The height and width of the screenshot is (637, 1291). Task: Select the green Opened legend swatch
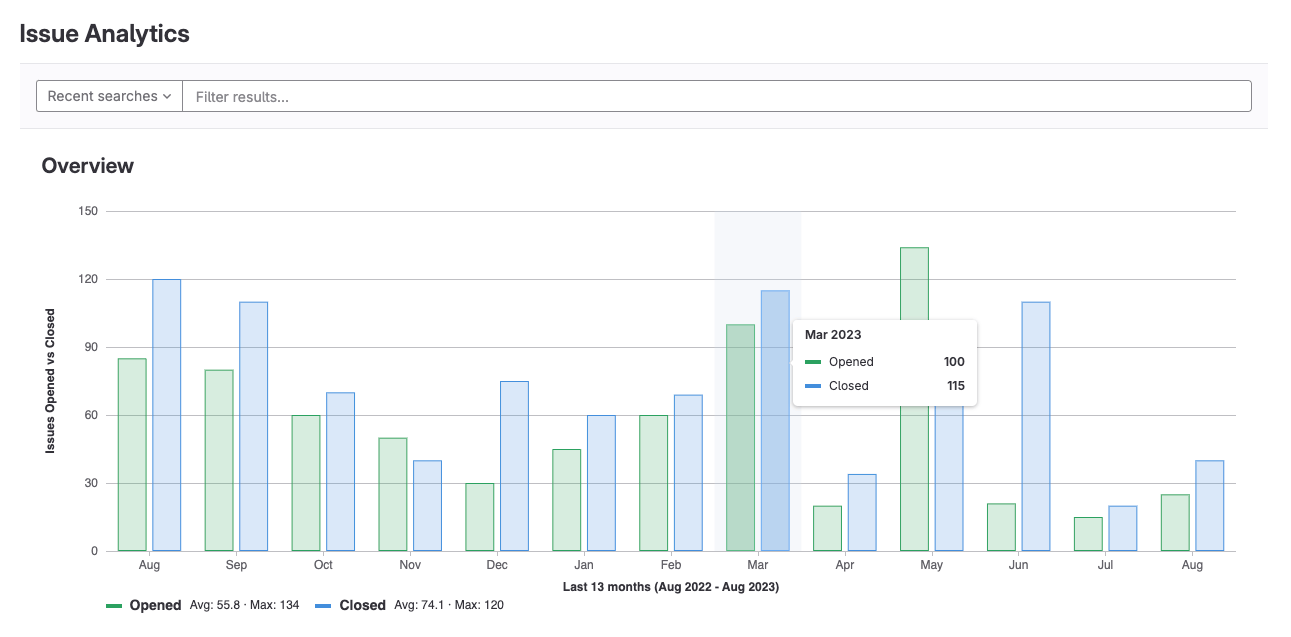[113, 605]
